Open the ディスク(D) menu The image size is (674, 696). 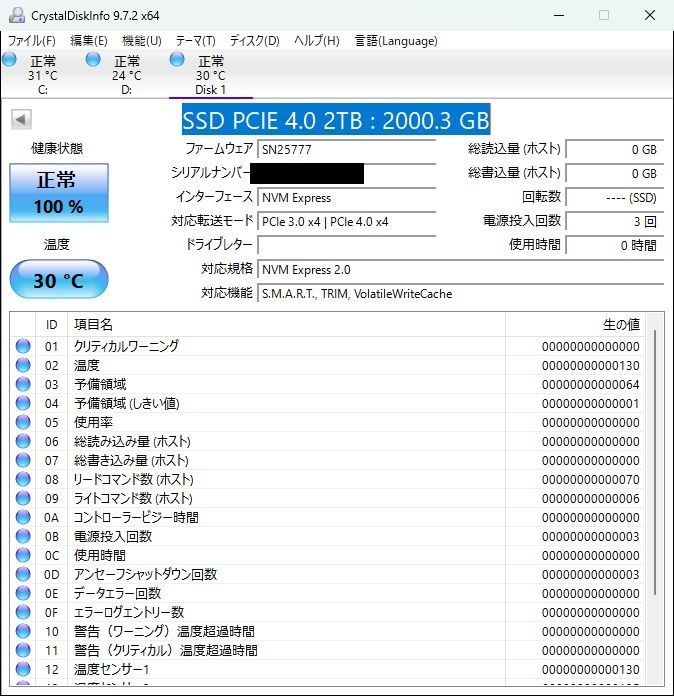tap(254, 41)
